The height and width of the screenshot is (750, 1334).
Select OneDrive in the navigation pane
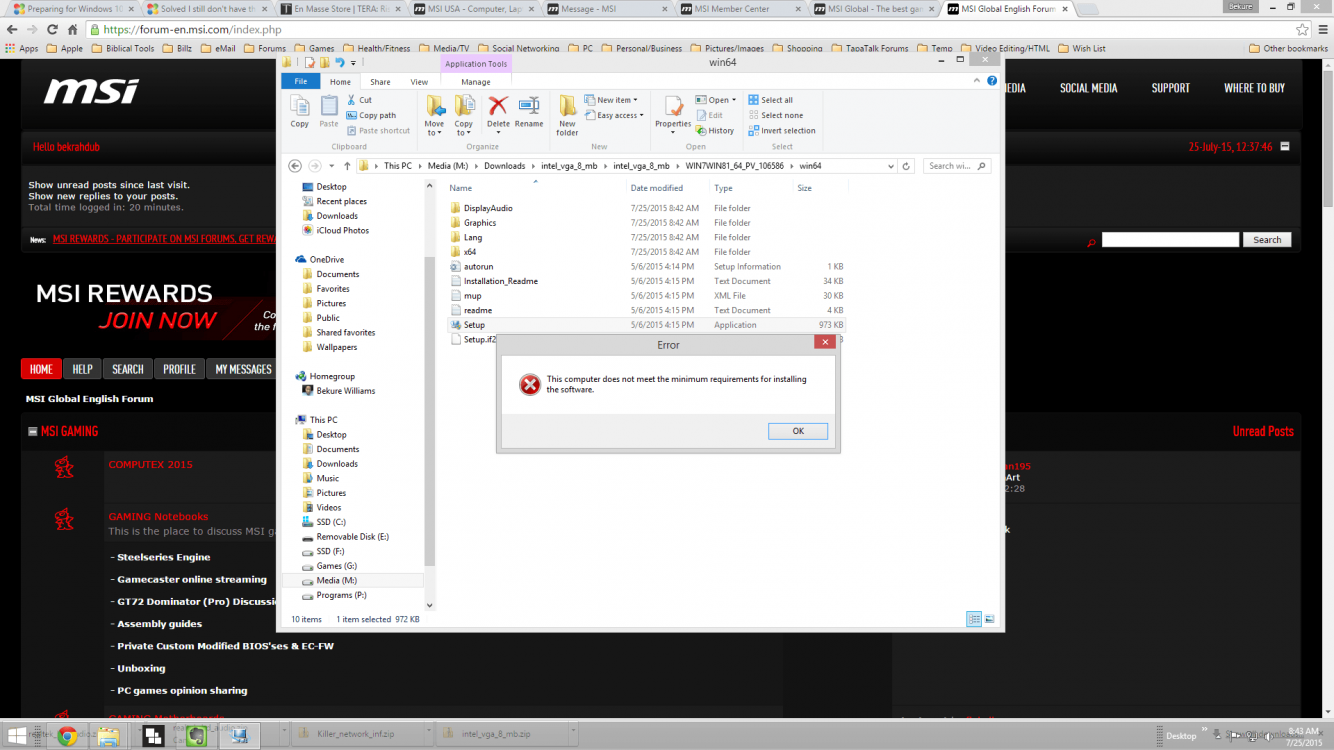pos(326,259)
